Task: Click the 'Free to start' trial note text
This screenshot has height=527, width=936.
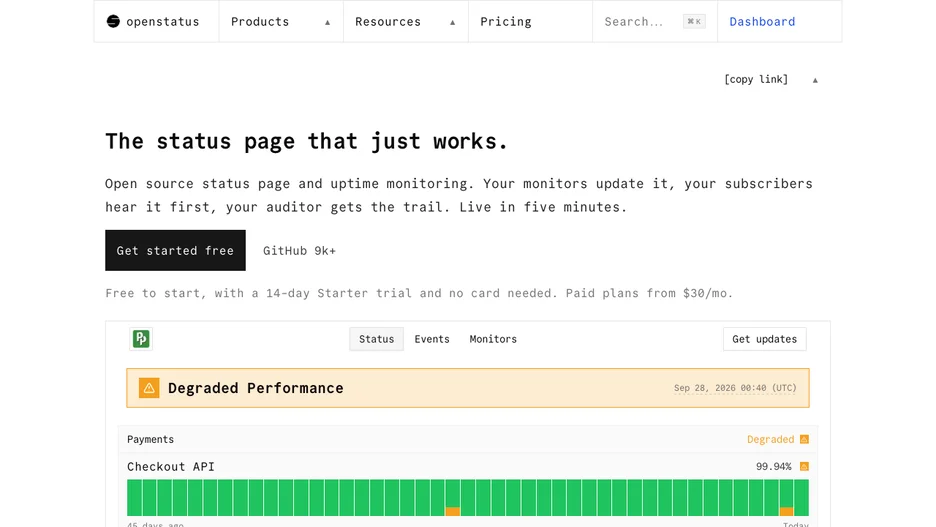Action: [419, 293]
